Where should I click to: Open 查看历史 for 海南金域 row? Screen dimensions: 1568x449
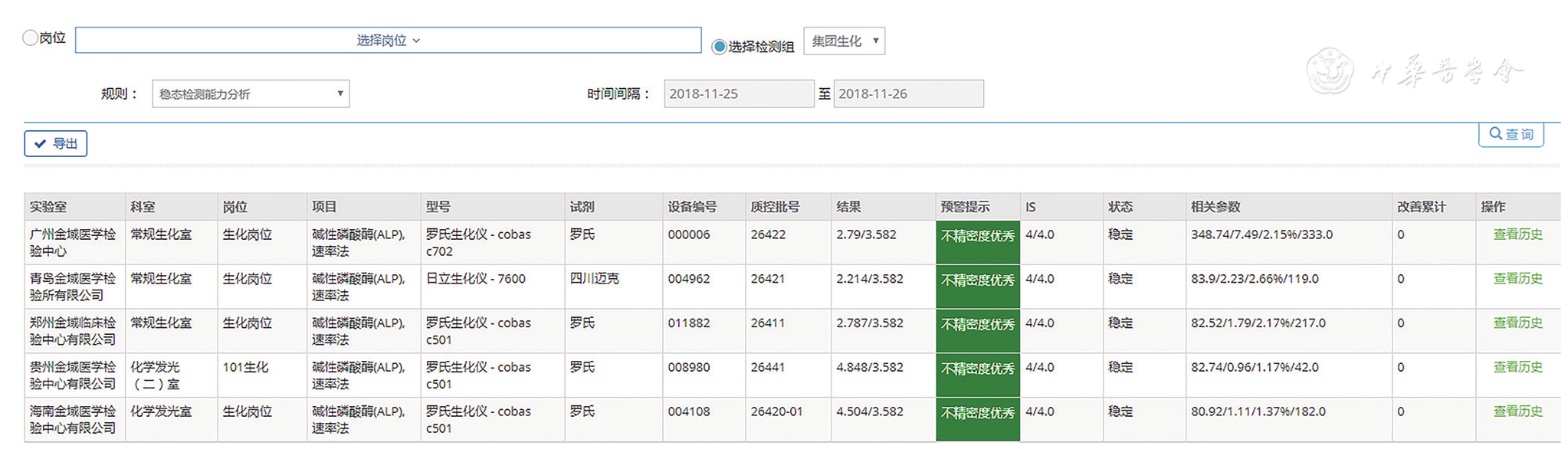(x=1517, y=412)
